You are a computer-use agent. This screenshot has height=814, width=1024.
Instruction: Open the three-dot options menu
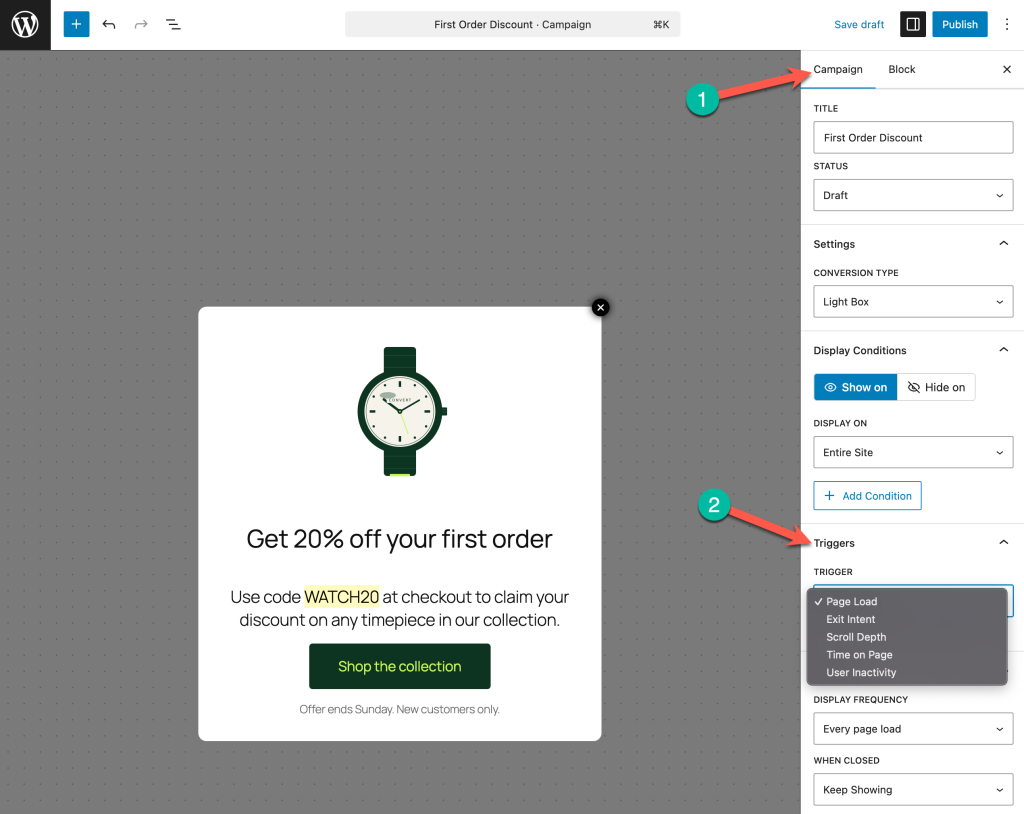tap(1006, 24)
